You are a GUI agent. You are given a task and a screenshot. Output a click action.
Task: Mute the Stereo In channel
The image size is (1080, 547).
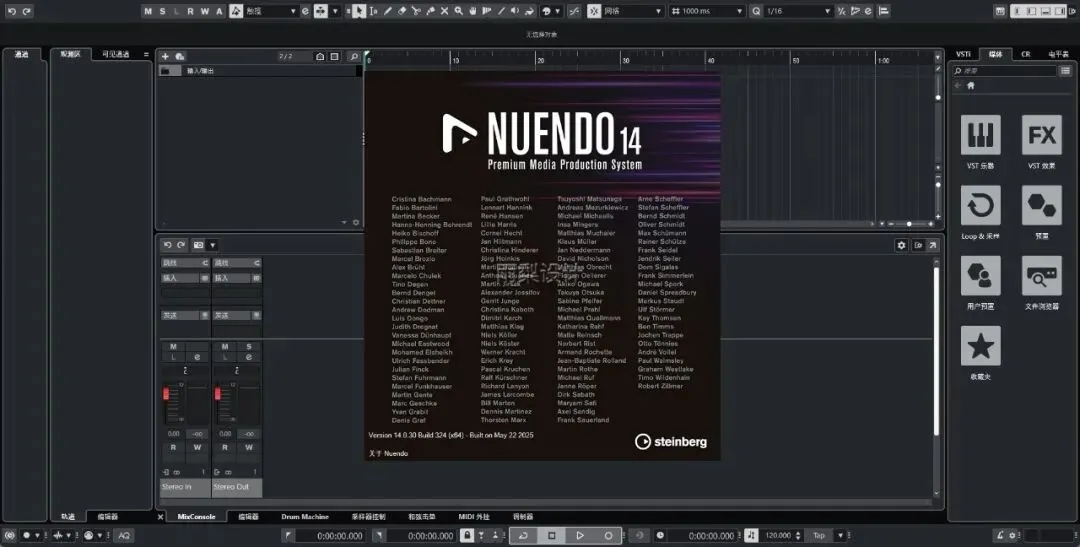click(x=173, y=347)
